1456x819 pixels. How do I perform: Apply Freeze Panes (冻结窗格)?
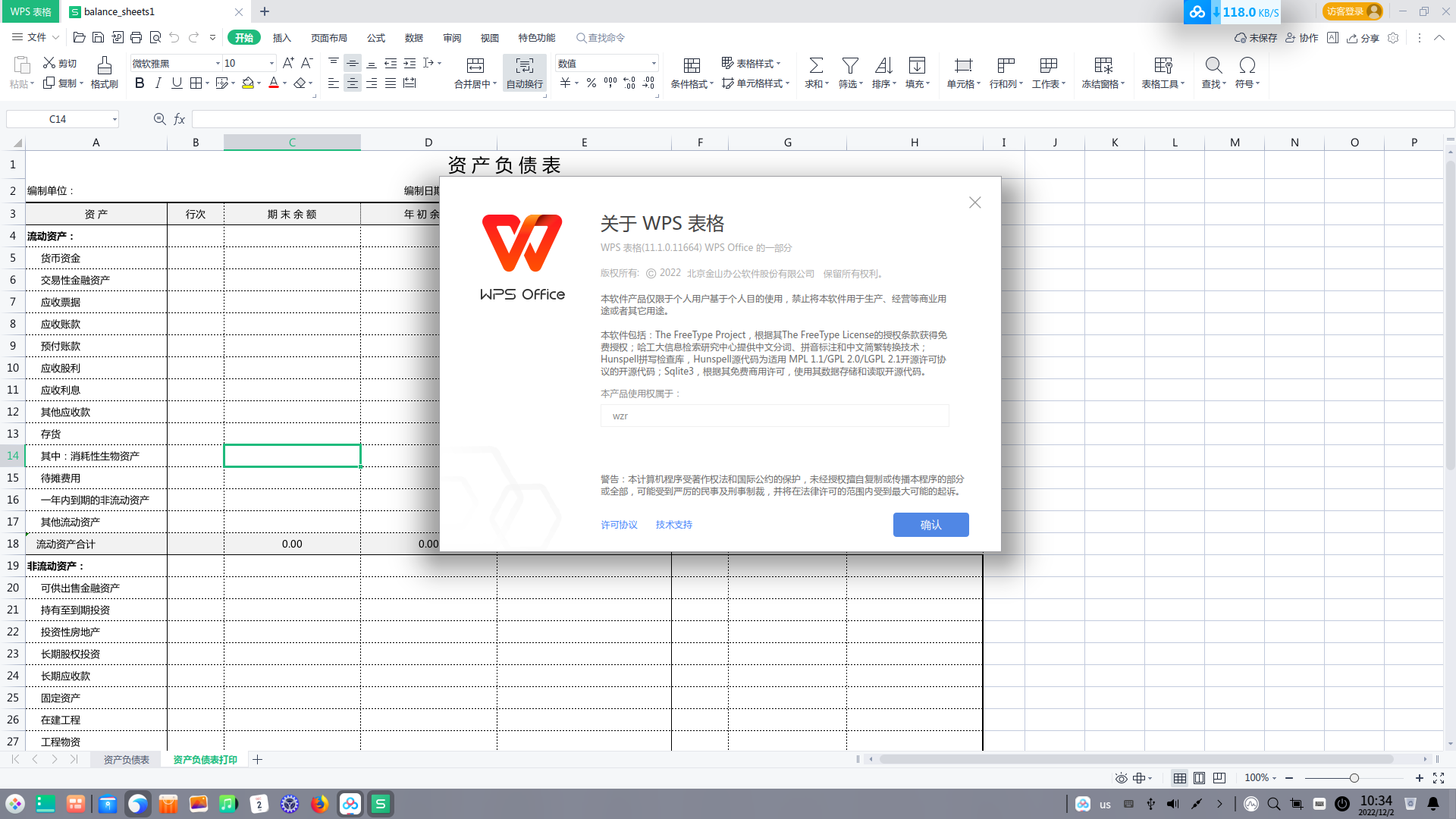[x=1103, y=72]
